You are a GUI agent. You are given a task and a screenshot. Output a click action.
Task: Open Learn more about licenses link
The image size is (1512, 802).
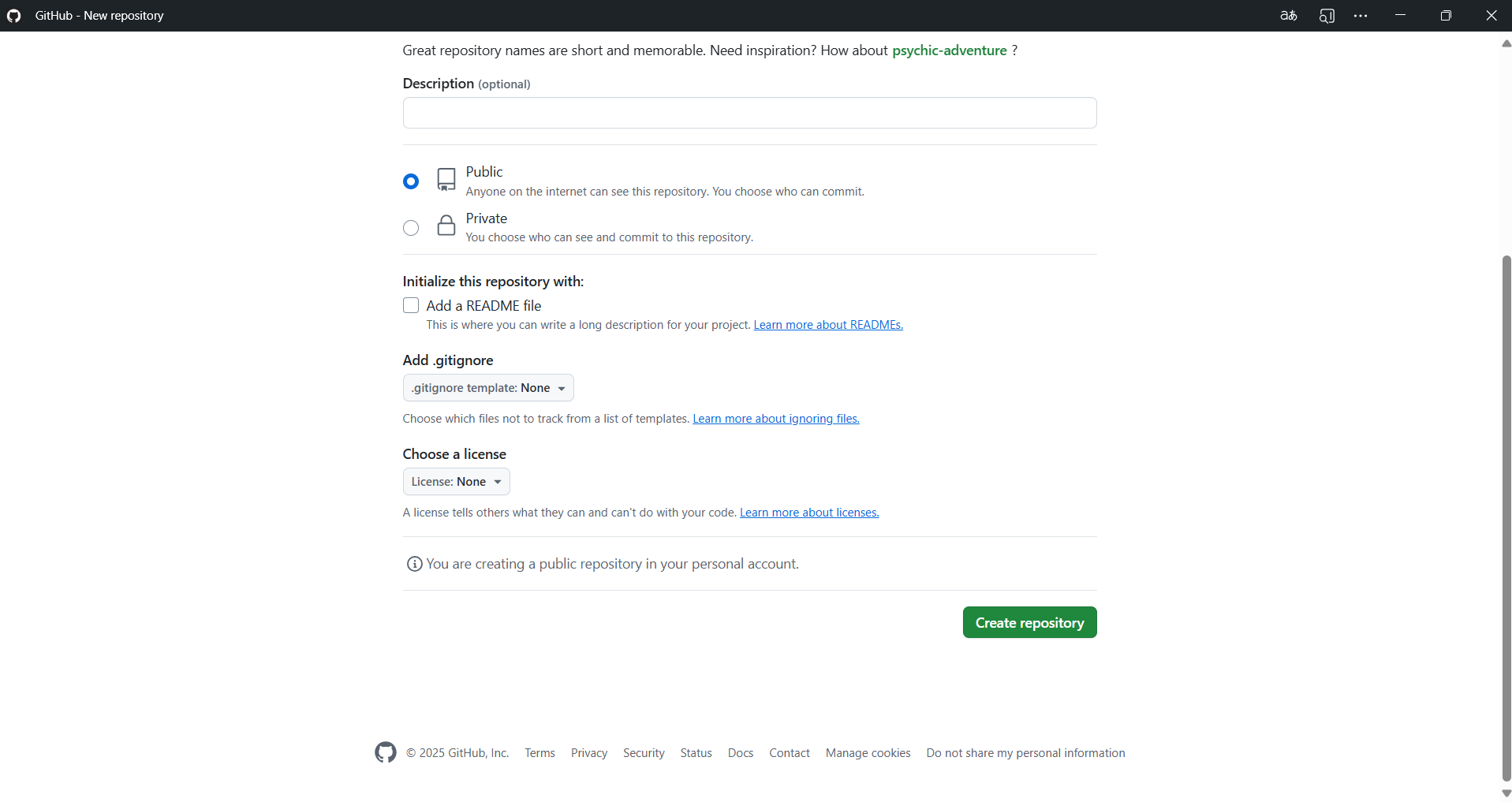point(809,513)
